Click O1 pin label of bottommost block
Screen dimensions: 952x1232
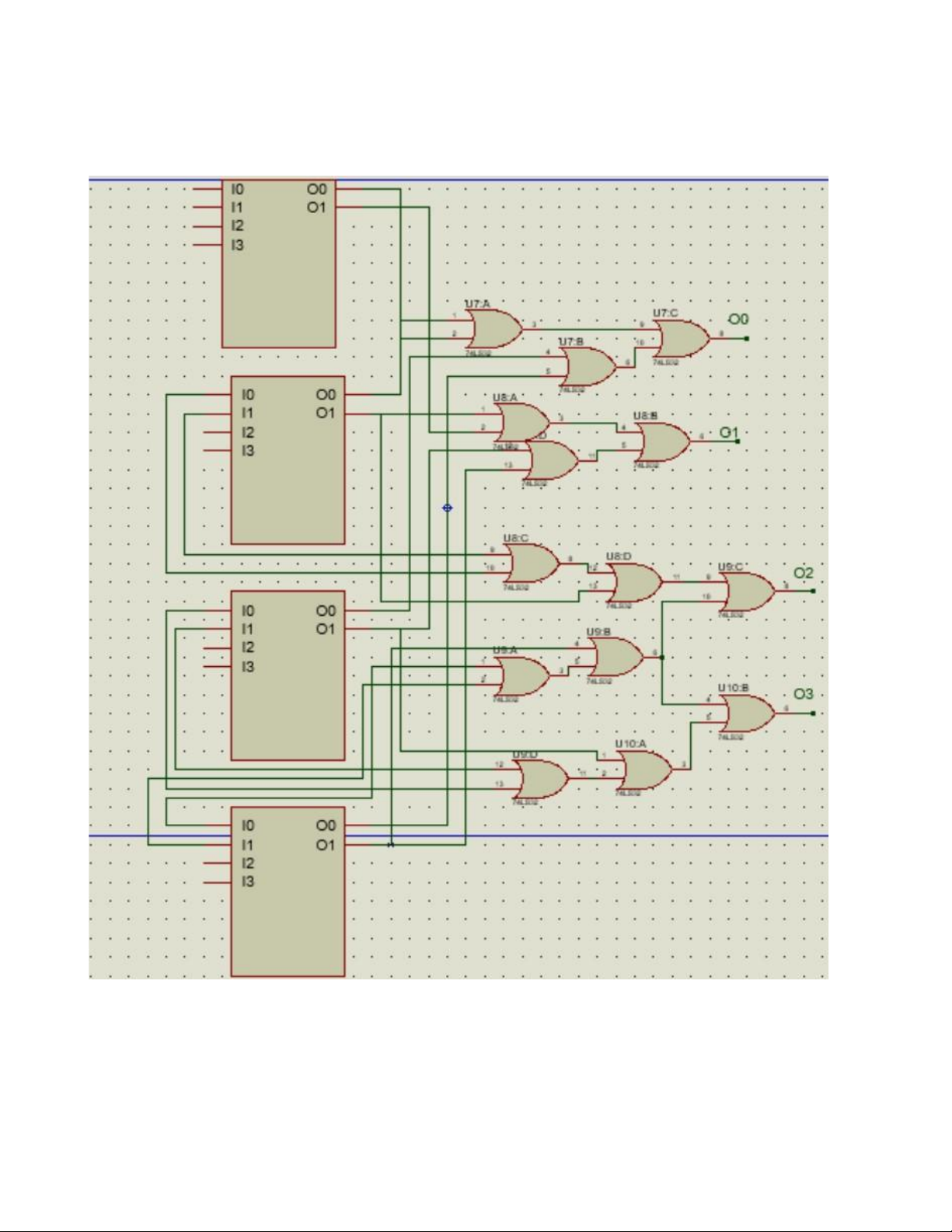(x=326, y=845)
